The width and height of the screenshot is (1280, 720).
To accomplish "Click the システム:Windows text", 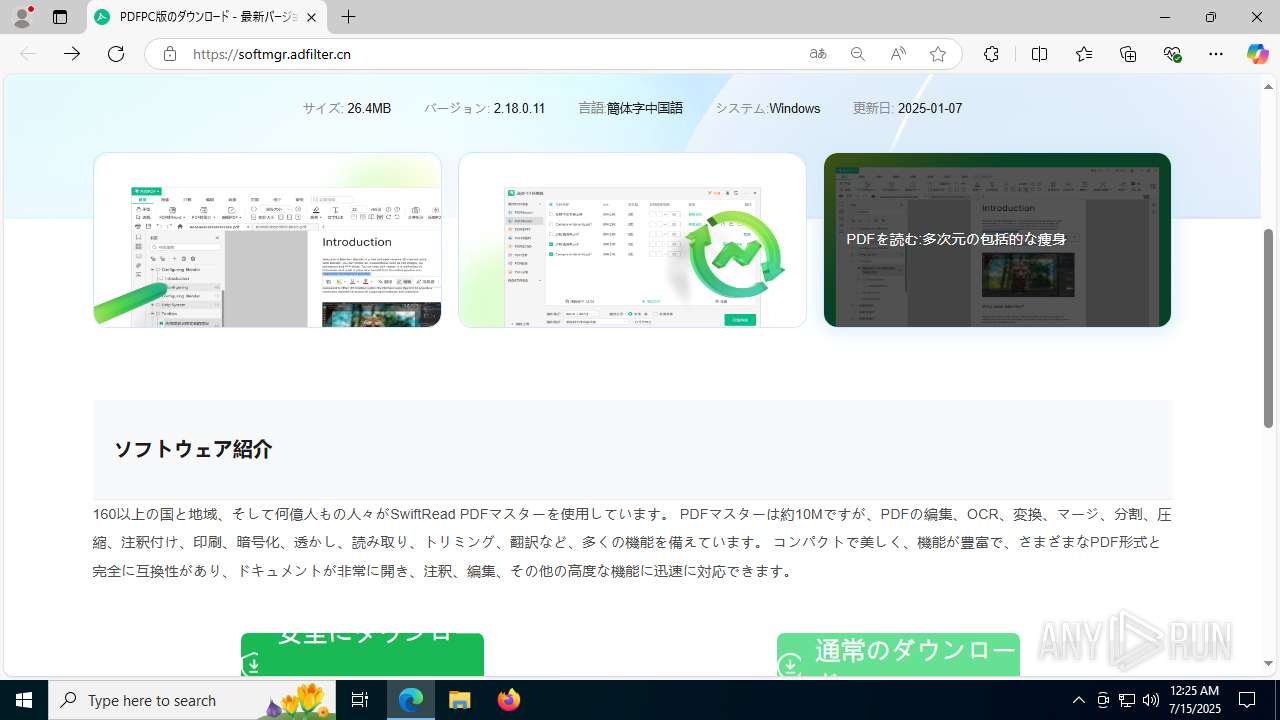I will tap(767, 108).
